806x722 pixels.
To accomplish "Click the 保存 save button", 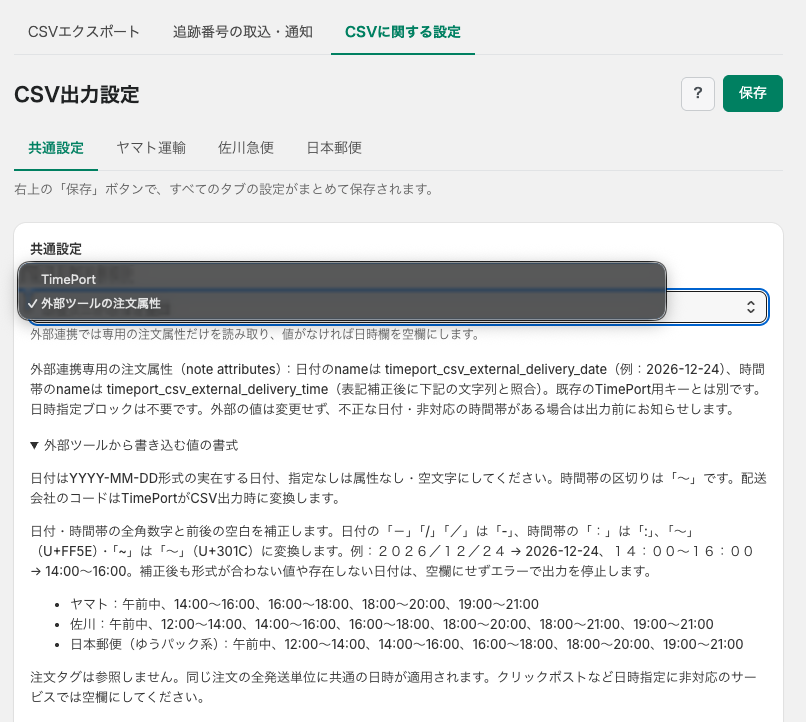I will pos(753,94).
